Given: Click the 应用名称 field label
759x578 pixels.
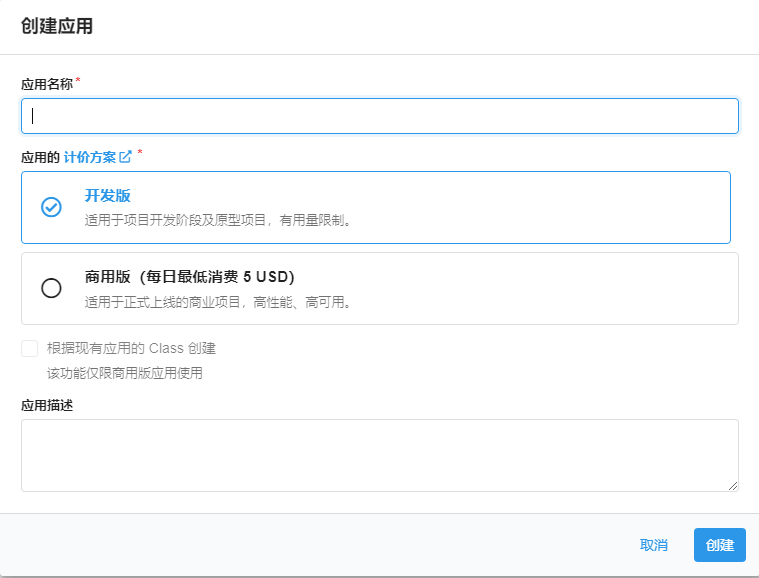Looking at the screenshot, I should point(47,84).
